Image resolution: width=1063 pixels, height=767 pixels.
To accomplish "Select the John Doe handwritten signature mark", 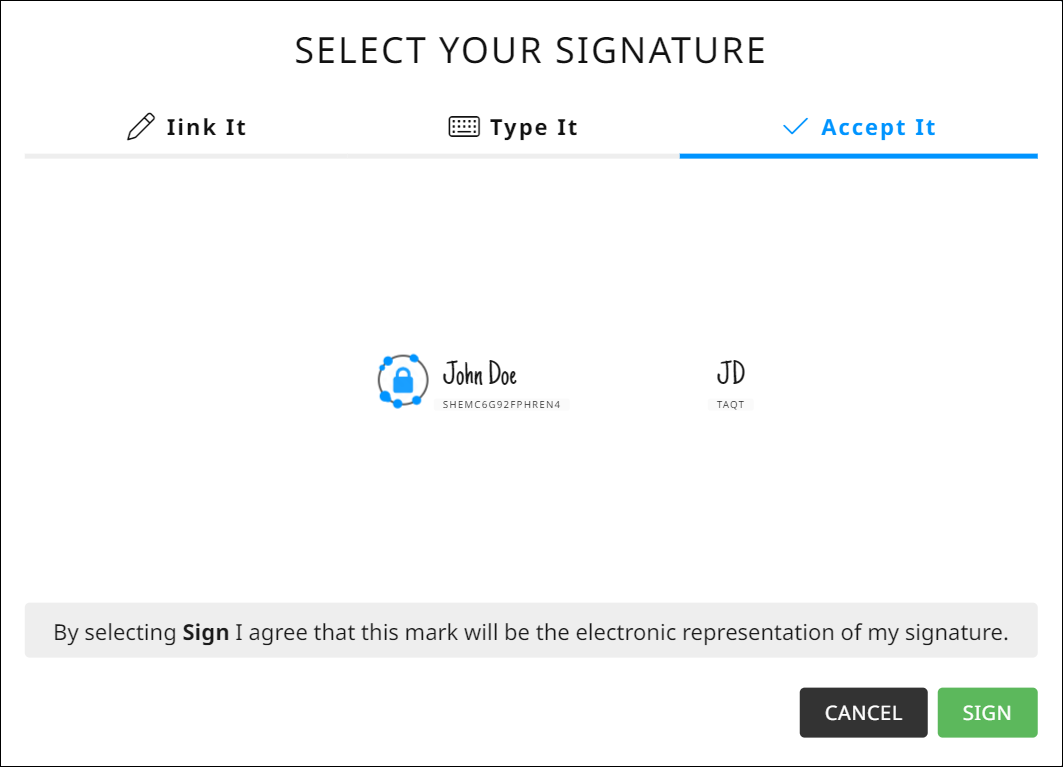I will pos(481,372).
